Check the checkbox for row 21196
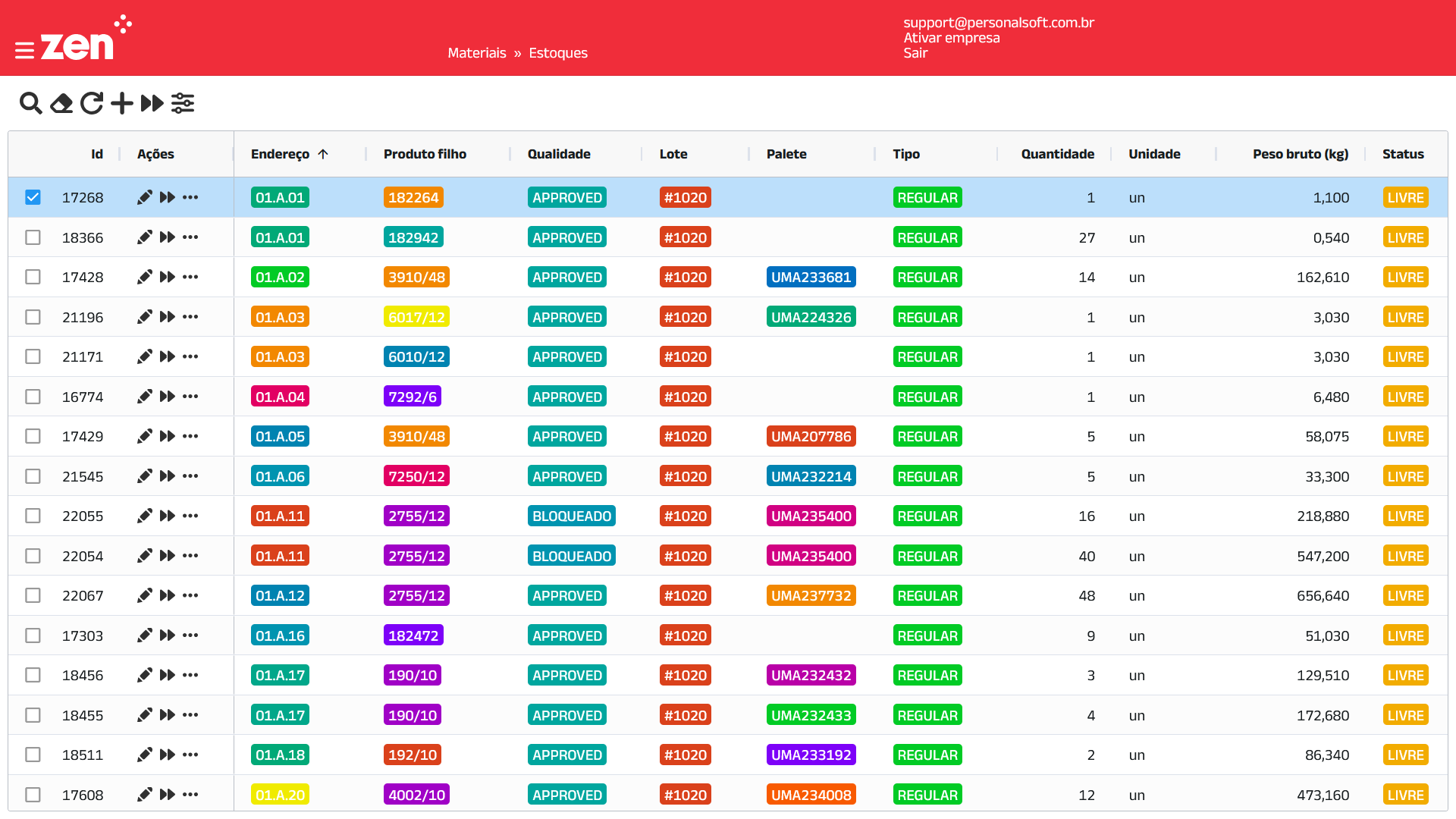The width and height of the screenshot is (1456, 819). click(33, 317)
